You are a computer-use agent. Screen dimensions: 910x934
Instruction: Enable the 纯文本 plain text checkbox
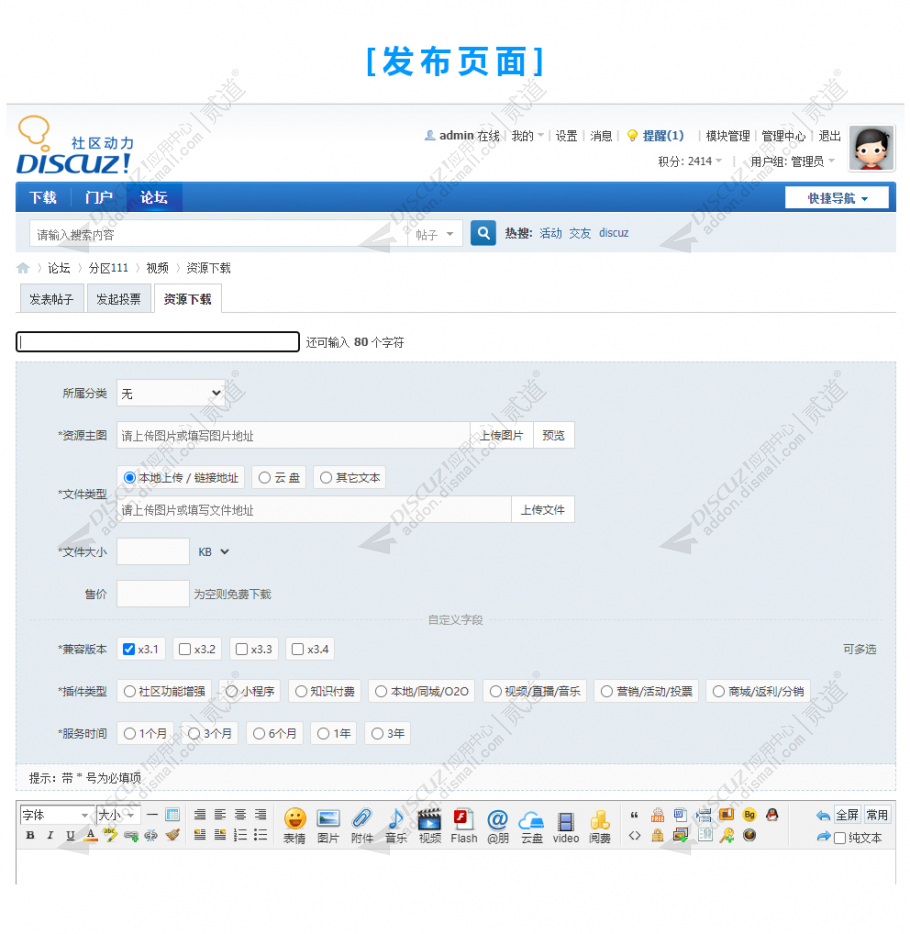[x=840, y=838]
